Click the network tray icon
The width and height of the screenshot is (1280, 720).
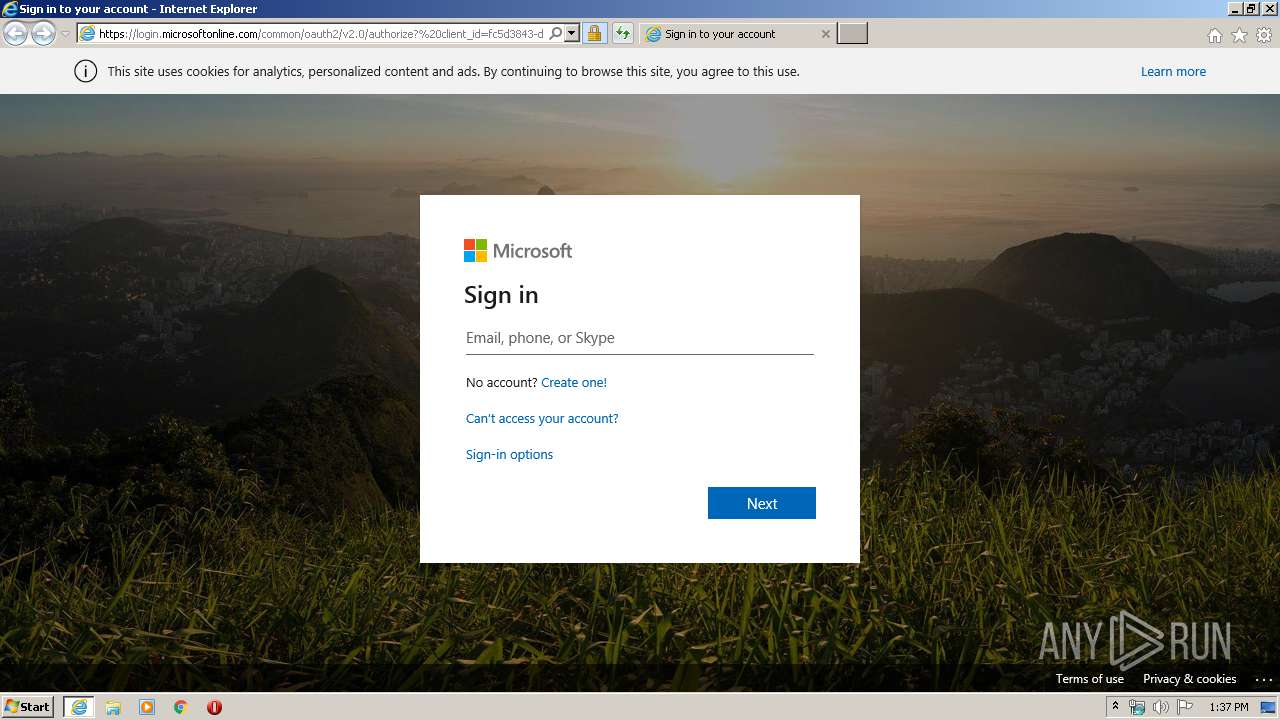(x=1137, y=707)
